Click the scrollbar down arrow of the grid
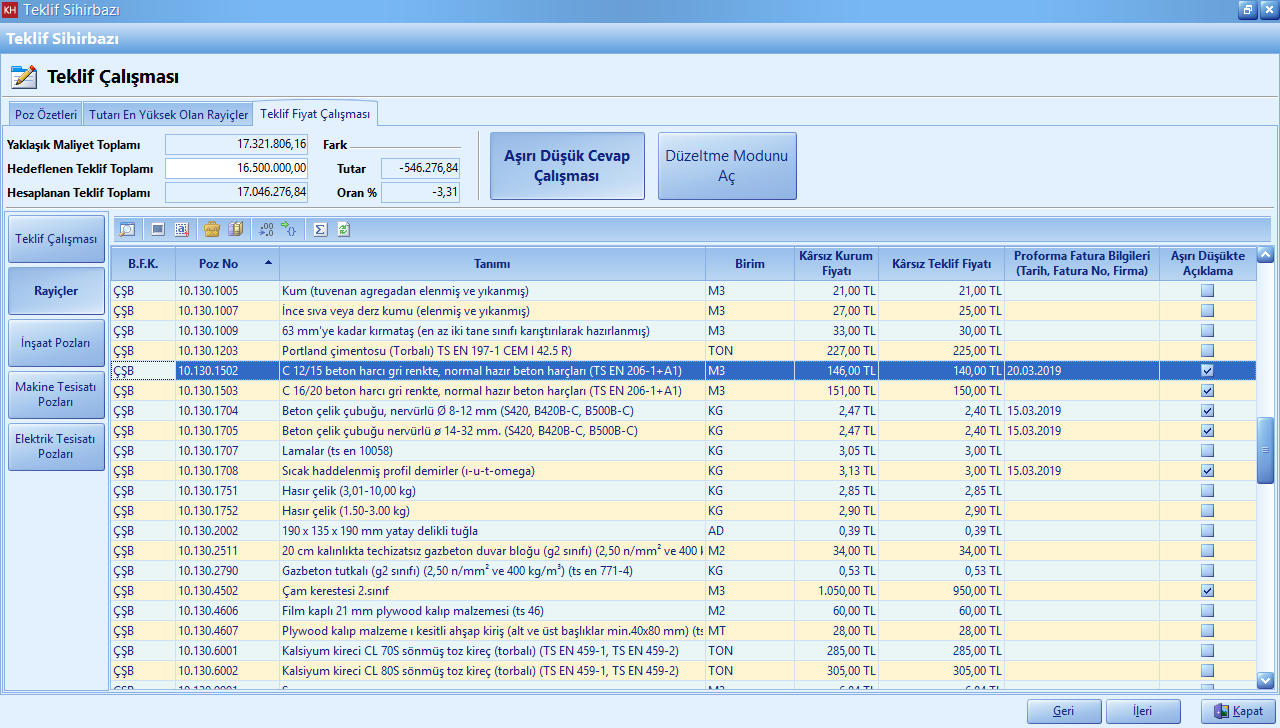This screenshot has height=728, width=1280. point(1265,680)
